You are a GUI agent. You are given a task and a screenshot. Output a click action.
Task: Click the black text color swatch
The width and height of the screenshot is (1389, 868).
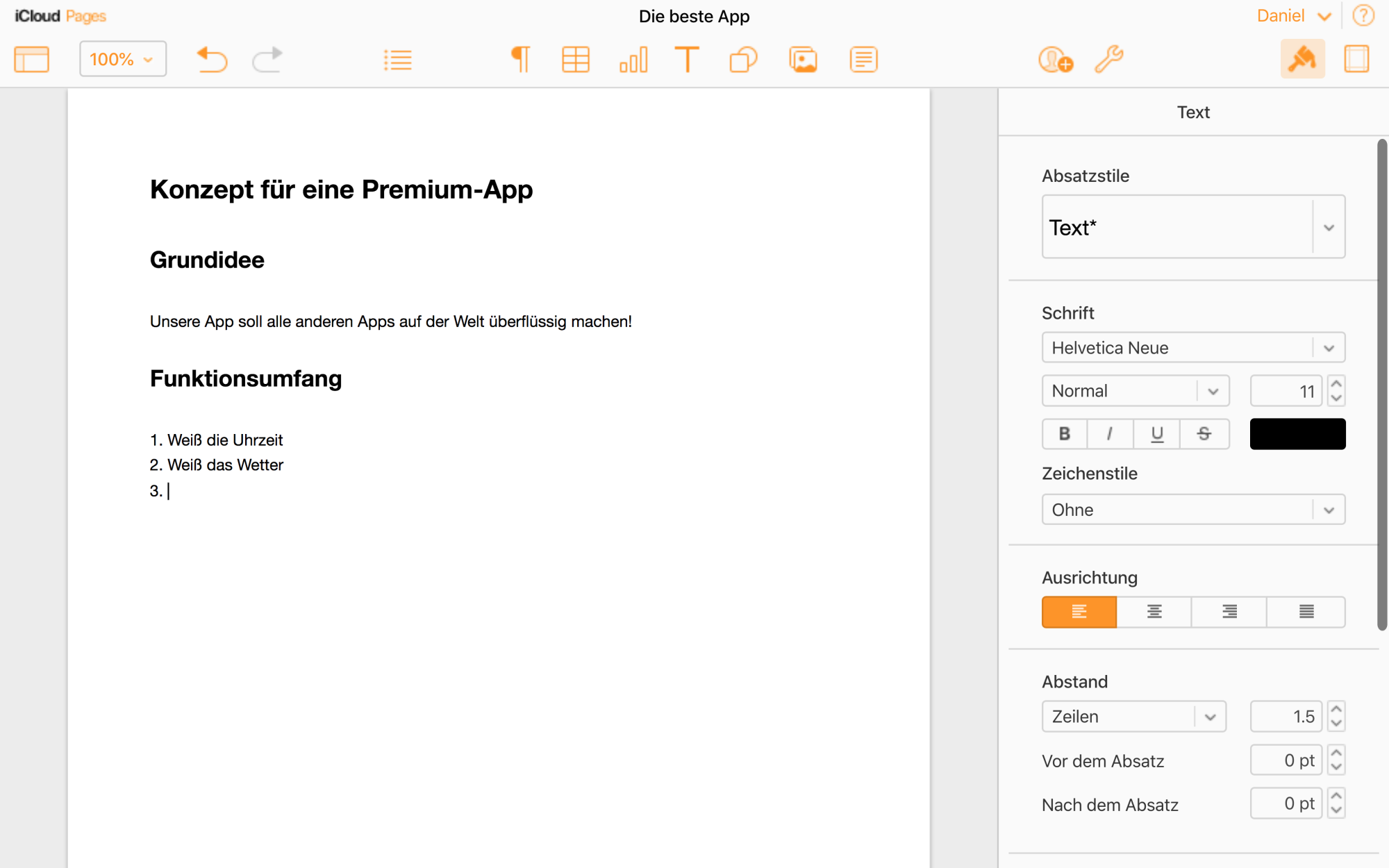pyautogui.click(x=1297, y=434)
